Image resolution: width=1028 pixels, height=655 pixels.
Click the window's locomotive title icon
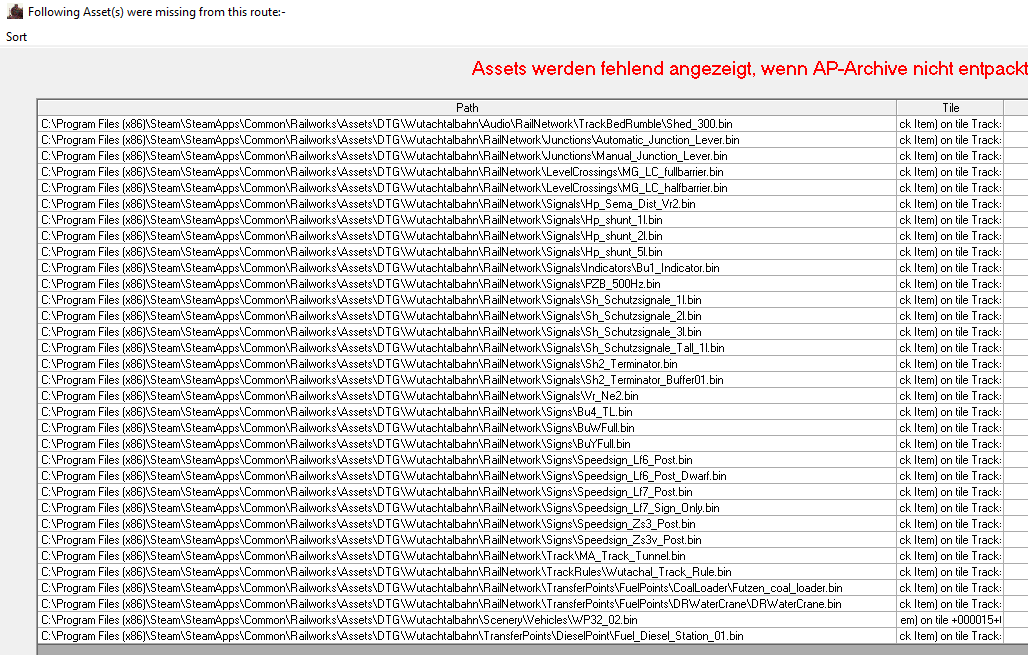pos(14,11)
